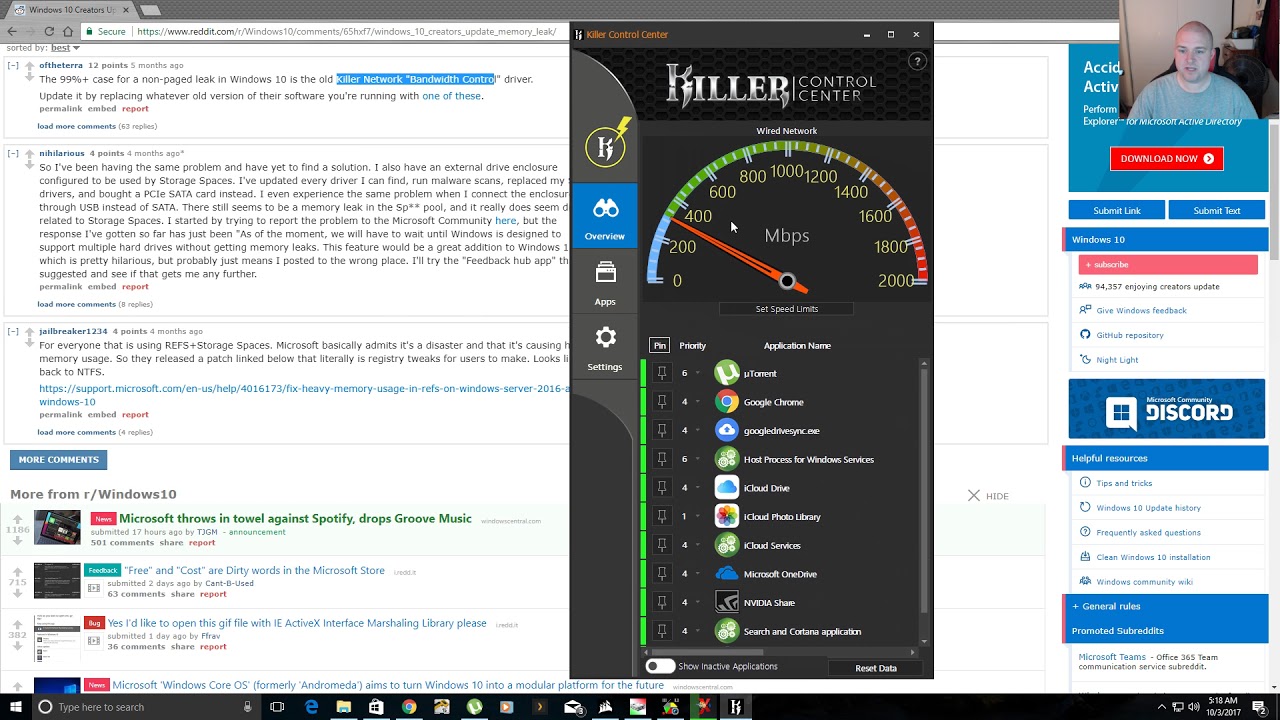Screen dimensions: 1280x720
Task: Open Tips and tricks sidebar link
Action: click(x=1124, y=483)
